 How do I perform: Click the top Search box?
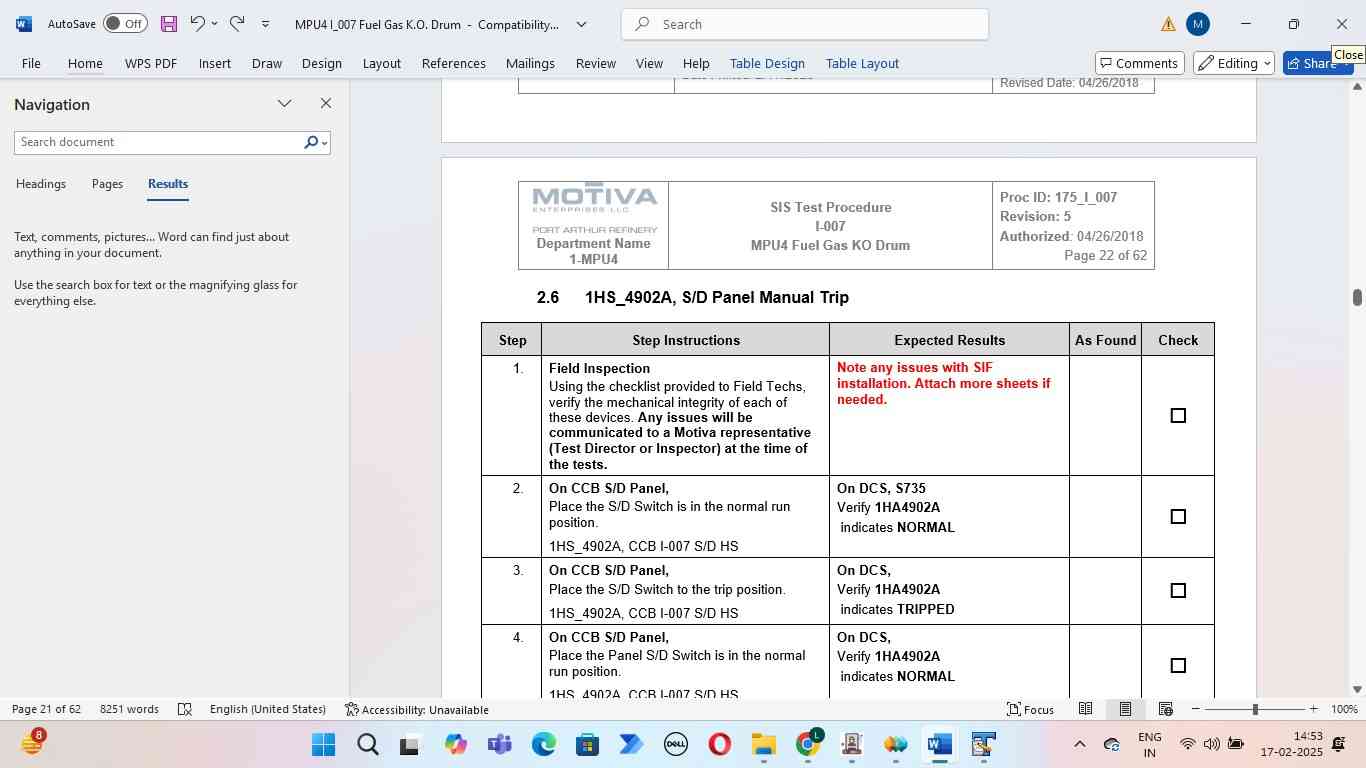pyautogui.click(x=805, y=24)
